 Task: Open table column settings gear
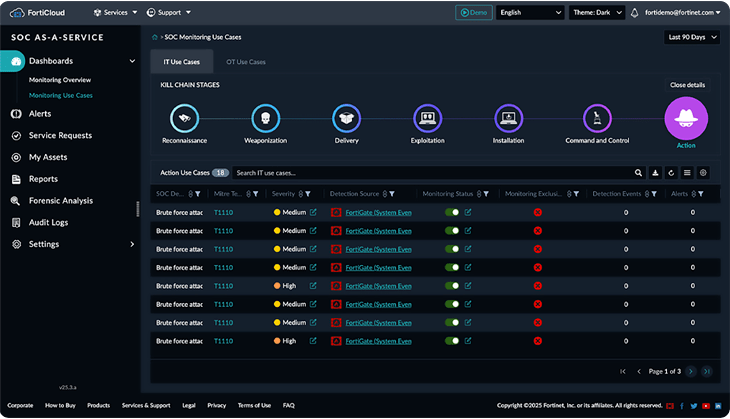(x=703, y=173)
